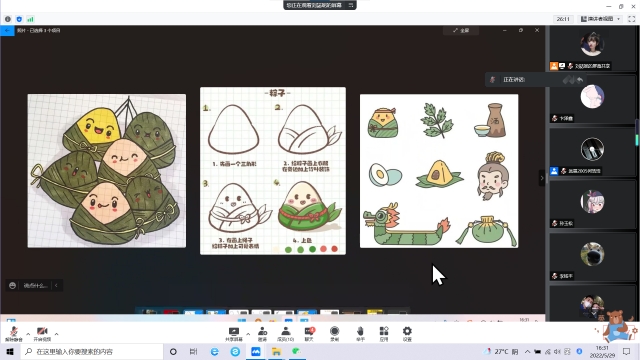Click the screen-sharing banner options icon
This screenshot has width=640, height=360.
click(x=351, y=5)
